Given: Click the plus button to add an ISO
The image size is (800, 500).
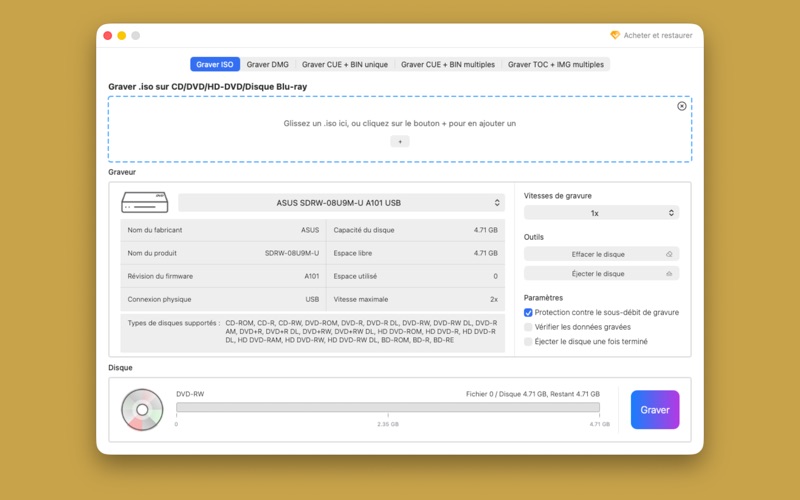Looking at the screenshot, I should click(x=400, y=141).
